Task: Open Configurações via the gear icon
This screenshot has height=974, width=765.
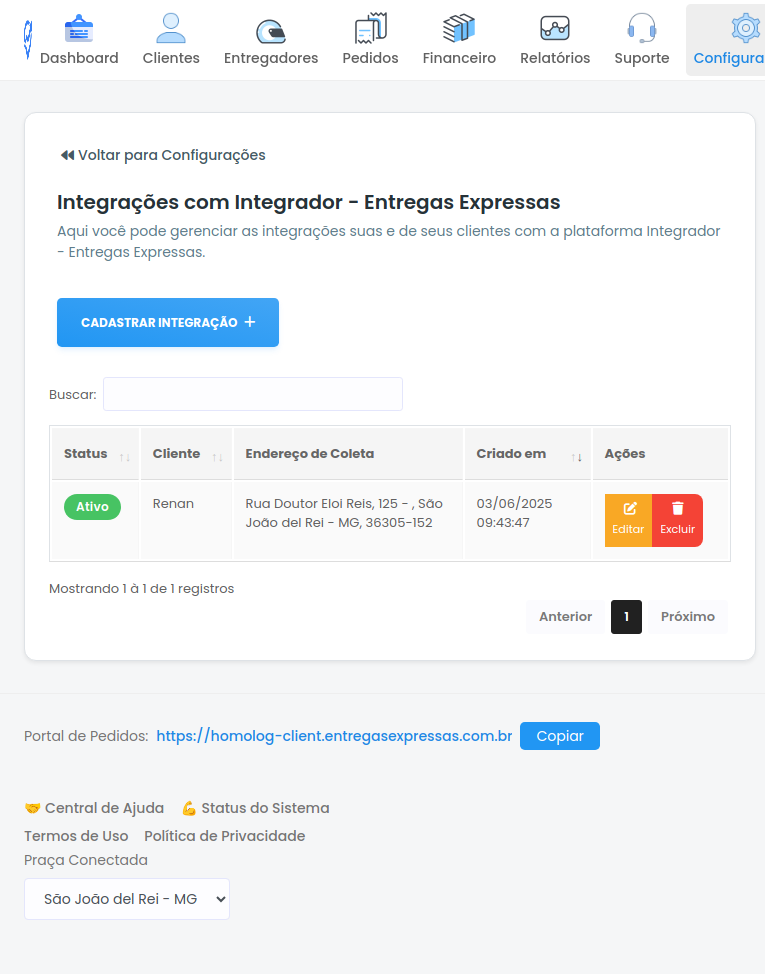Action: click(745, 27)
